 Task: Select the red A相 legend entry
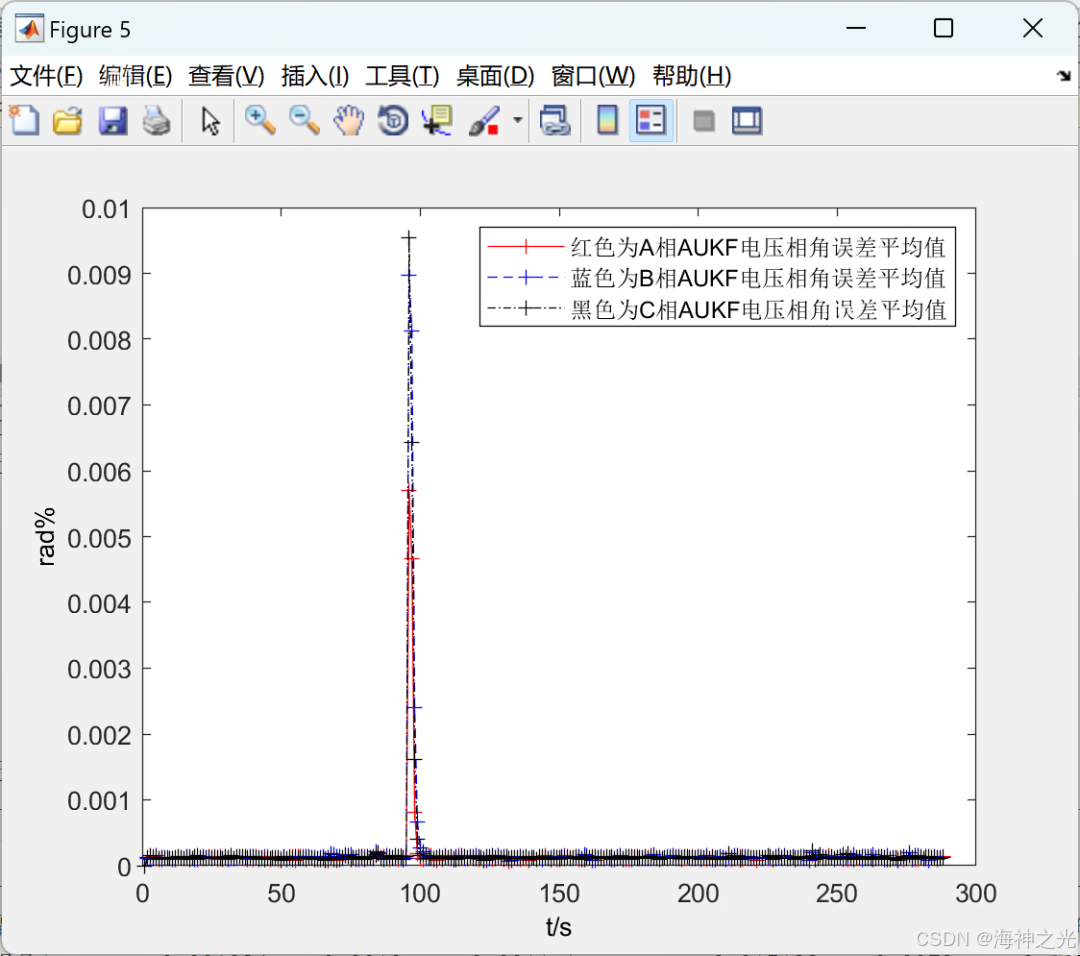pos(716,247)
